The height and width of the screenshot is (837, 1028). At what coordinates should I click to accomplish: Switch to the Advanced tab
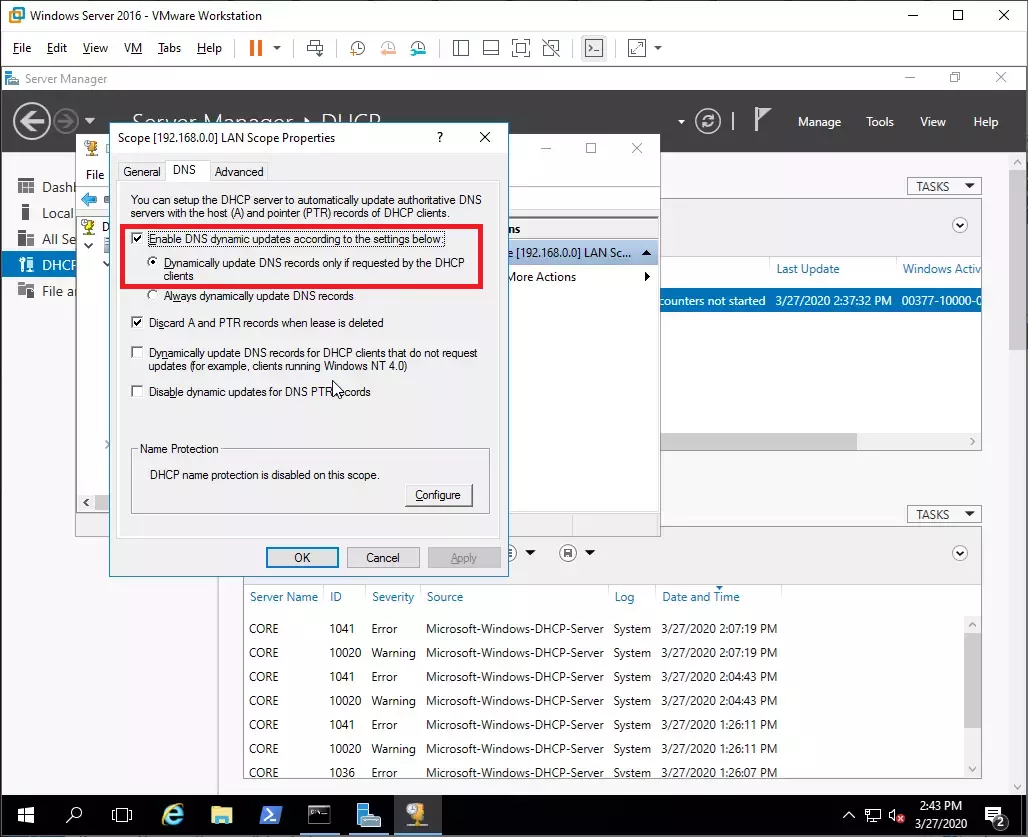pos(239,172)
